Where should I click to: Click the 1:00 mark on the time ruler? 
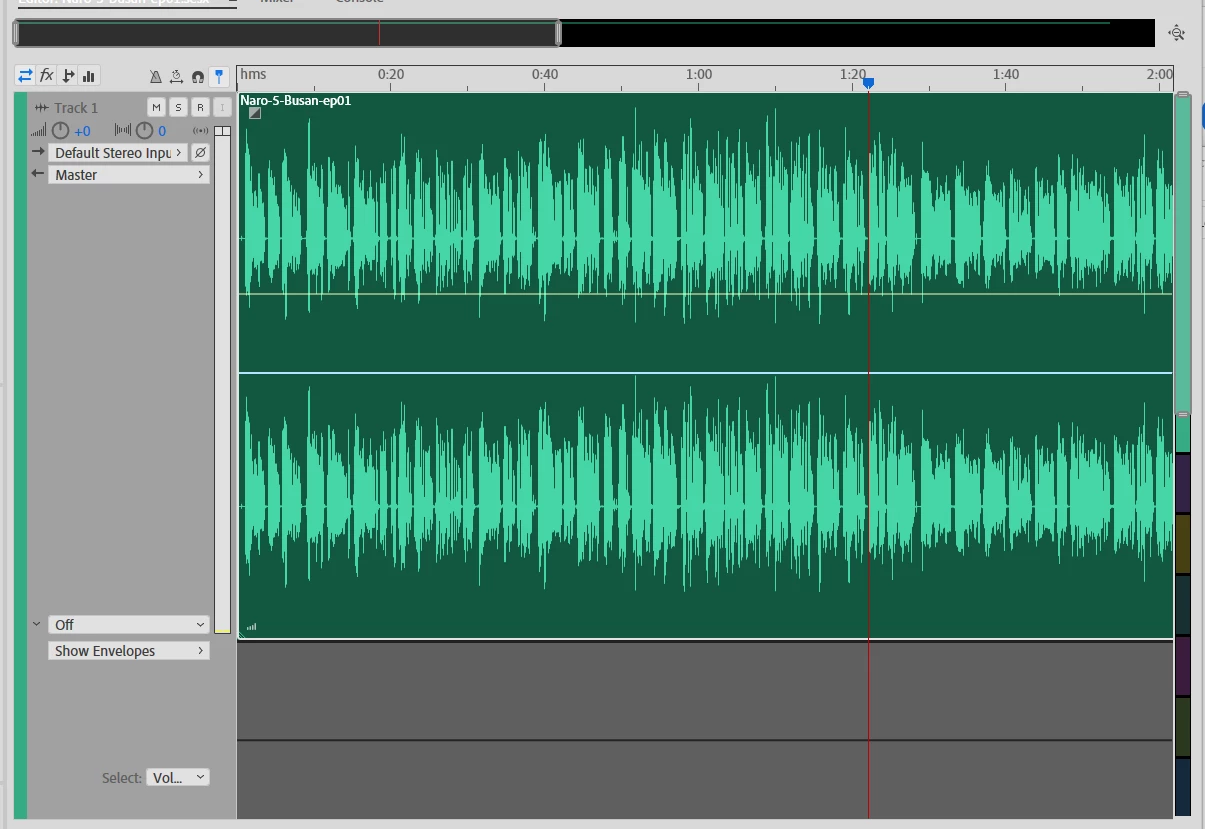pos(699,74)
